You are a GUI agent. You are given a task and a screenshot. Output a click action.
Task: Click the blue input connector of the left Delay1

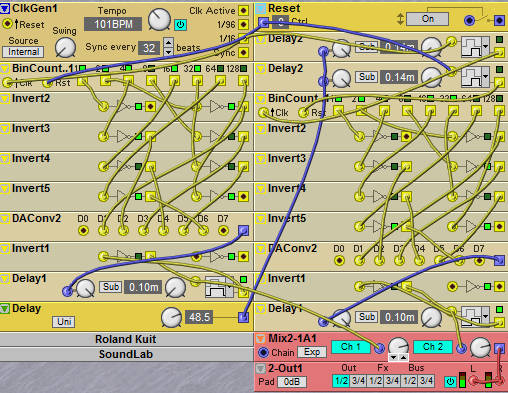click(67, 291)
